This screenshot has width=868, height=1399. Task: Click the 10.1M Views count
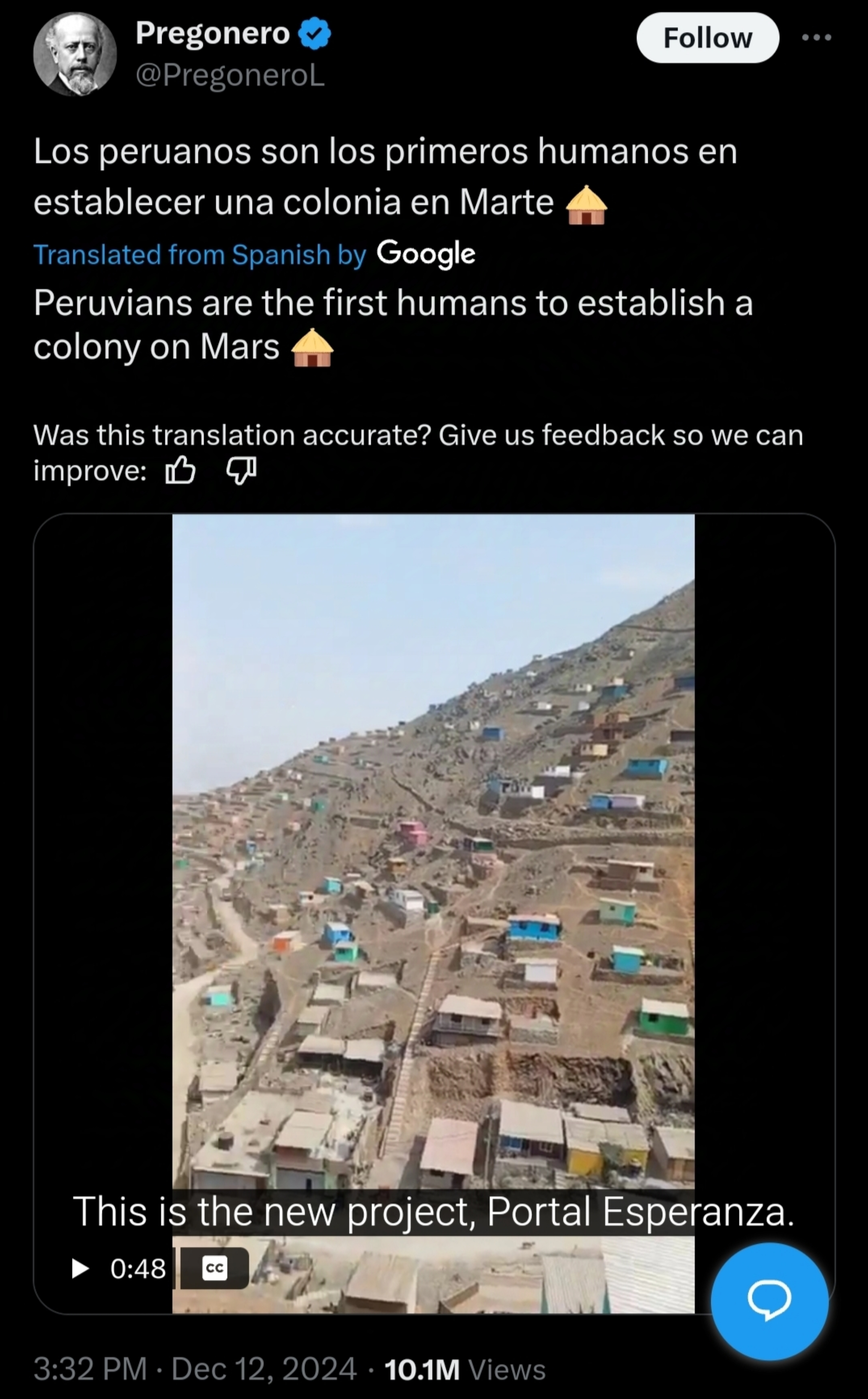pyautogui.click(x=464, y=1369)
